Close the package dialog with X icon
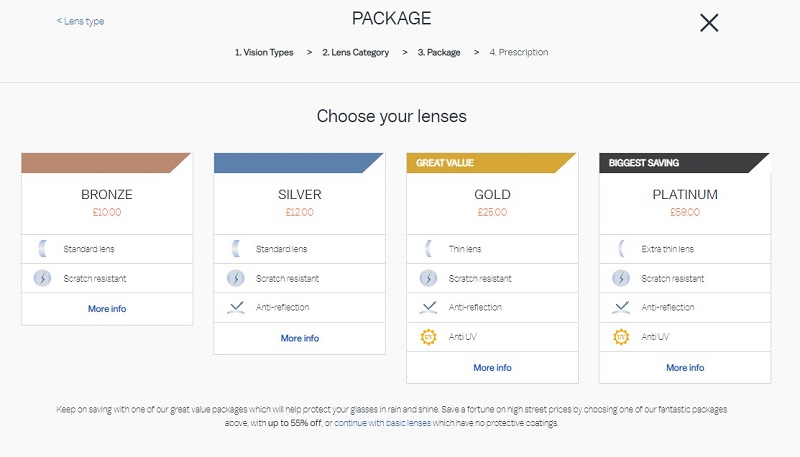 click(709, 23)
